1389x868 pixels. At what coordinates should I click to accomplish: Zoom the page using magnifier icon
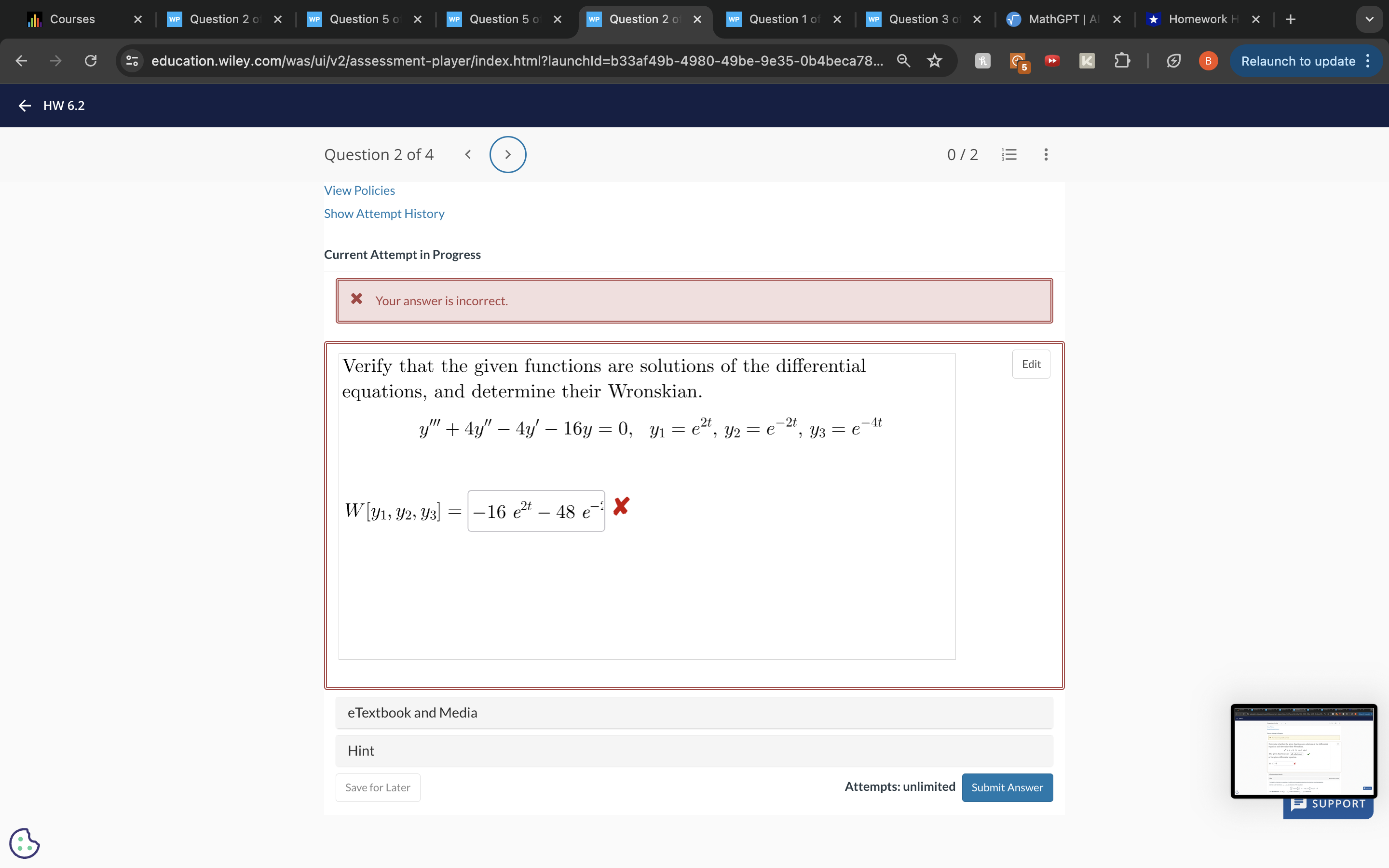coord(903,60)
